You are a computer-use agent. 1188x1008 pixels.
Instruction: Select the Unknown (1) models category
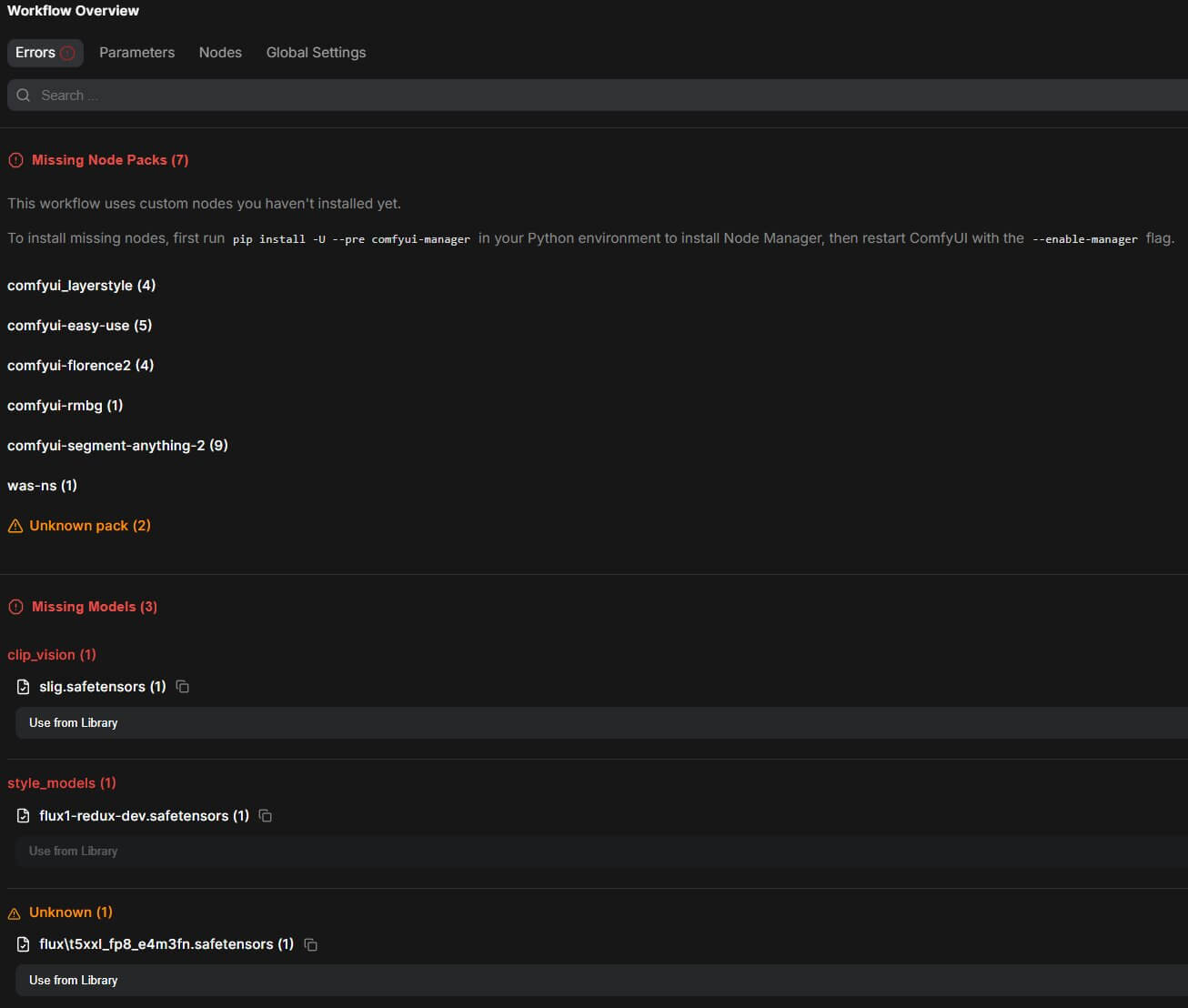point(71,912)
